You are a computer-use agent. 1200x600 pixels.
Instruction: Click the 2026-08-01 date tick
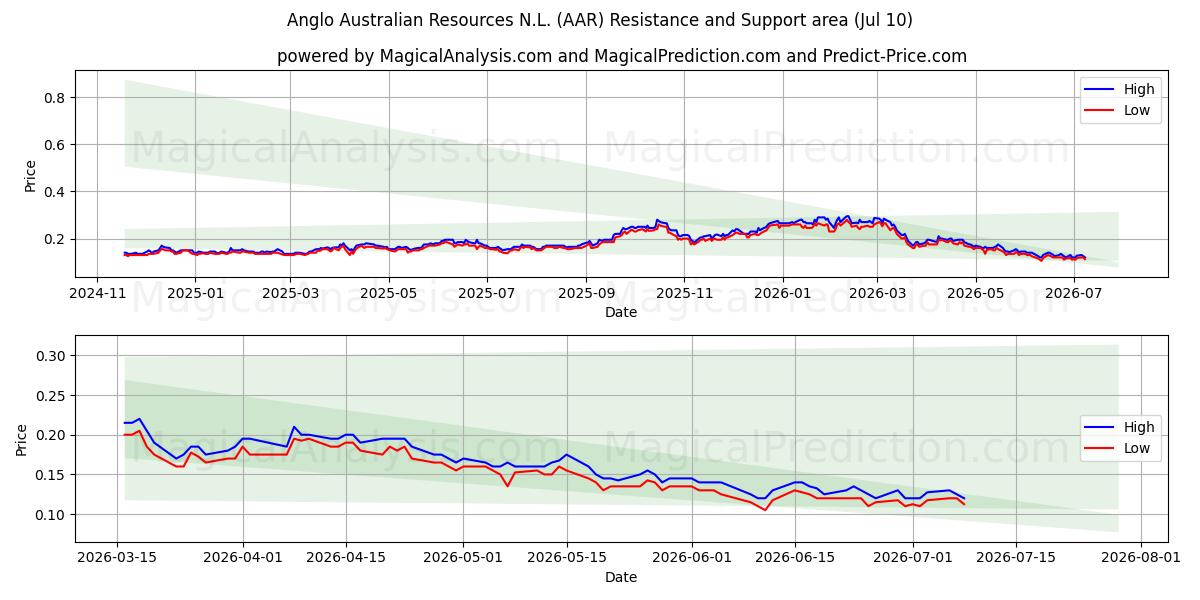[1141, 557]
